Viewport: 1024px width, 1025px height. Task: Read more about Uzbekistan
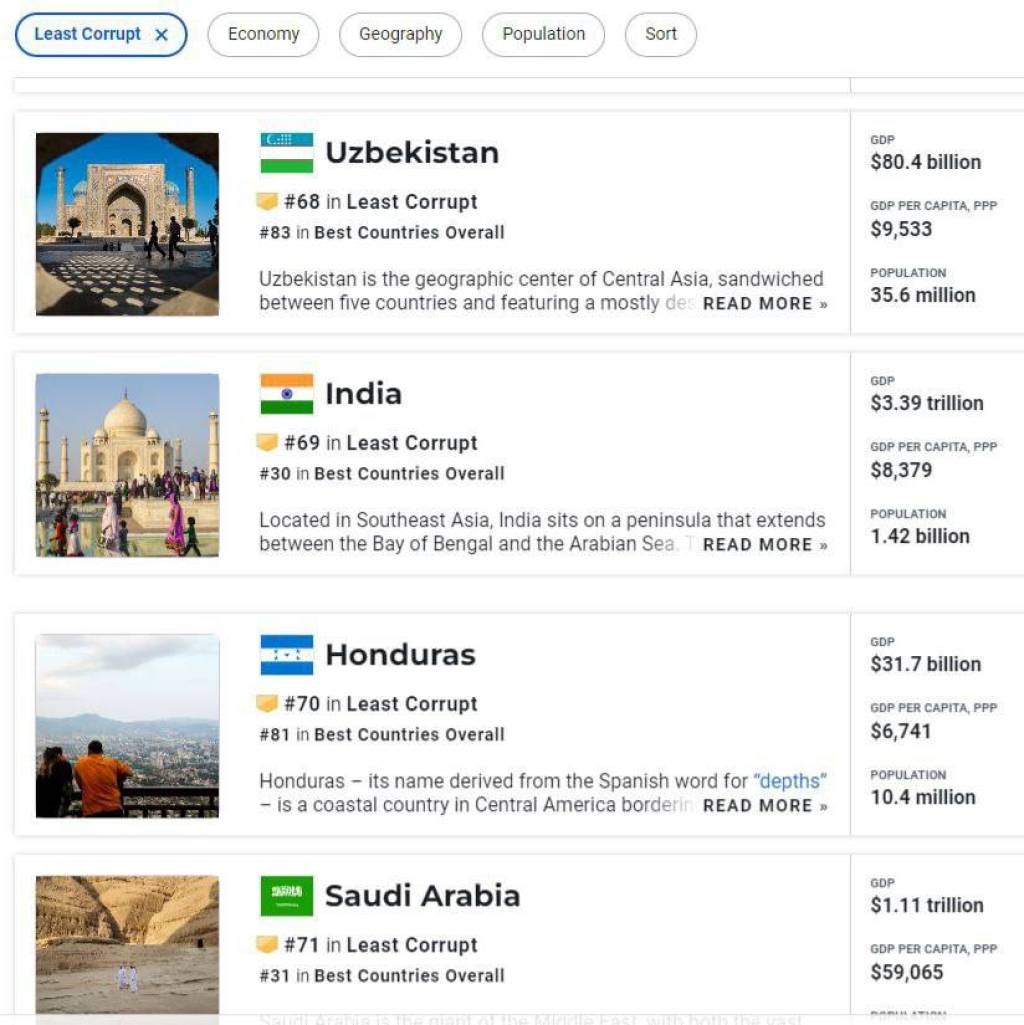click(765, 304)
